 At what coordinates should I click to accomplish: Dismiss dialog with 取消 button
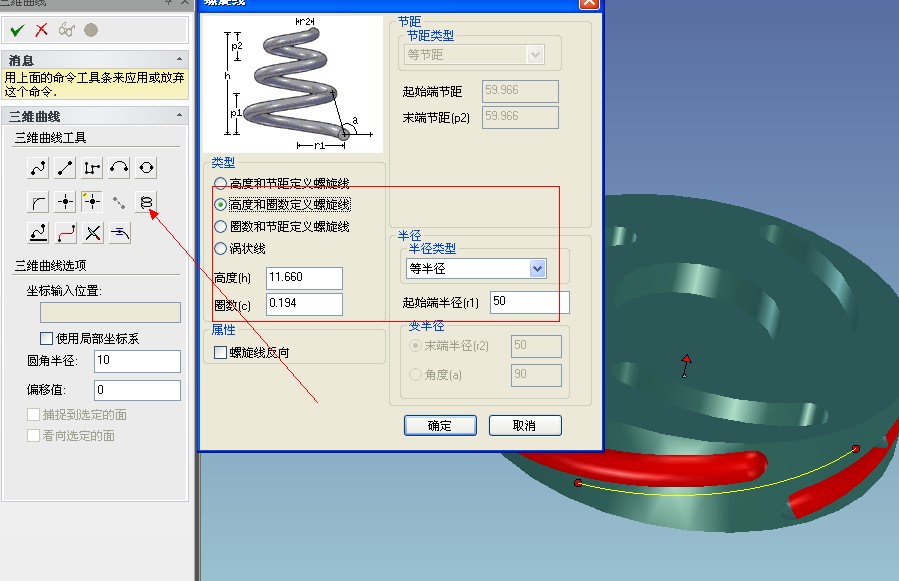525,426
